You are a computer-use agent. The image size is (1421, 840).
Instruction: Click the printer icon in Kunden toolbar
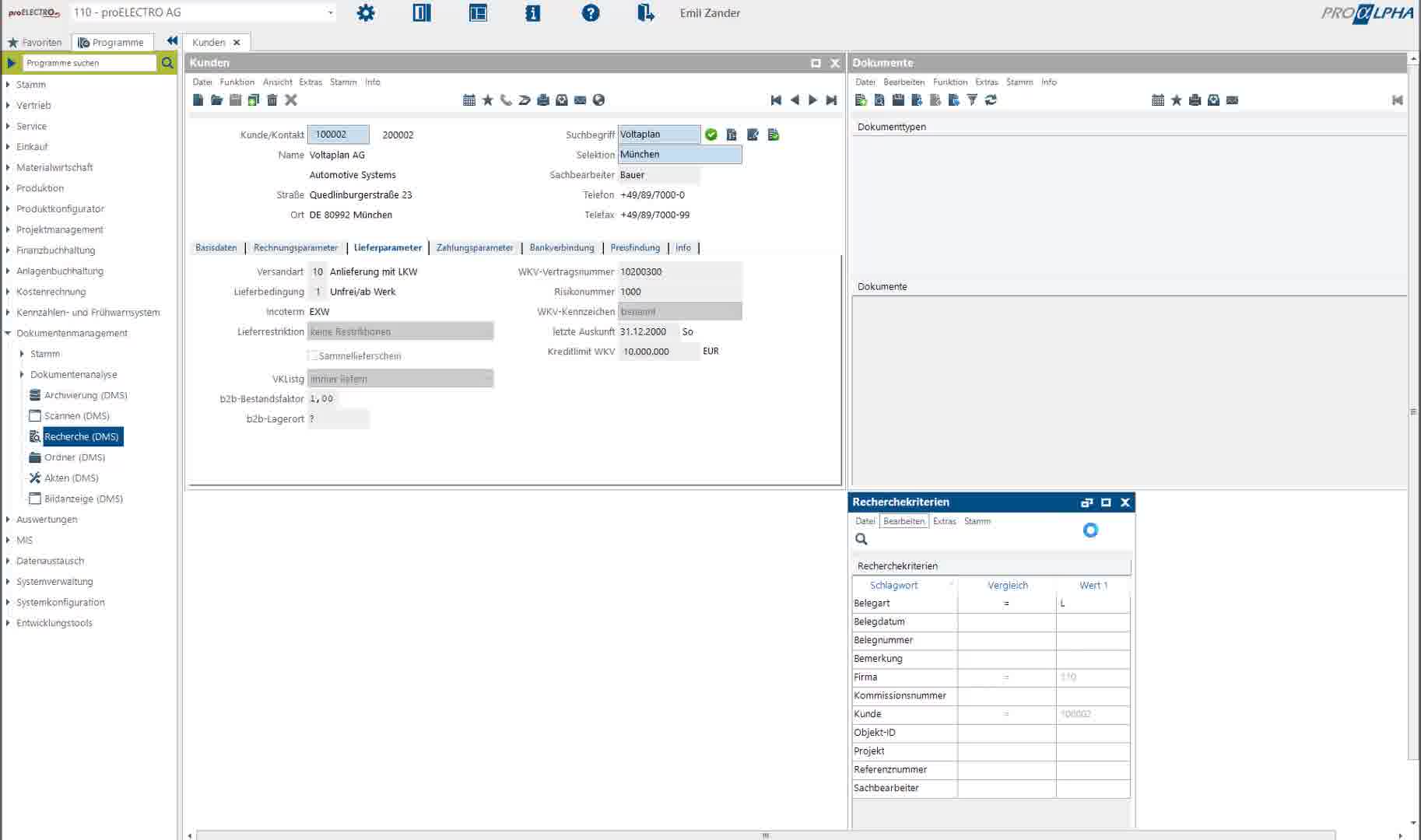point(543,100)
